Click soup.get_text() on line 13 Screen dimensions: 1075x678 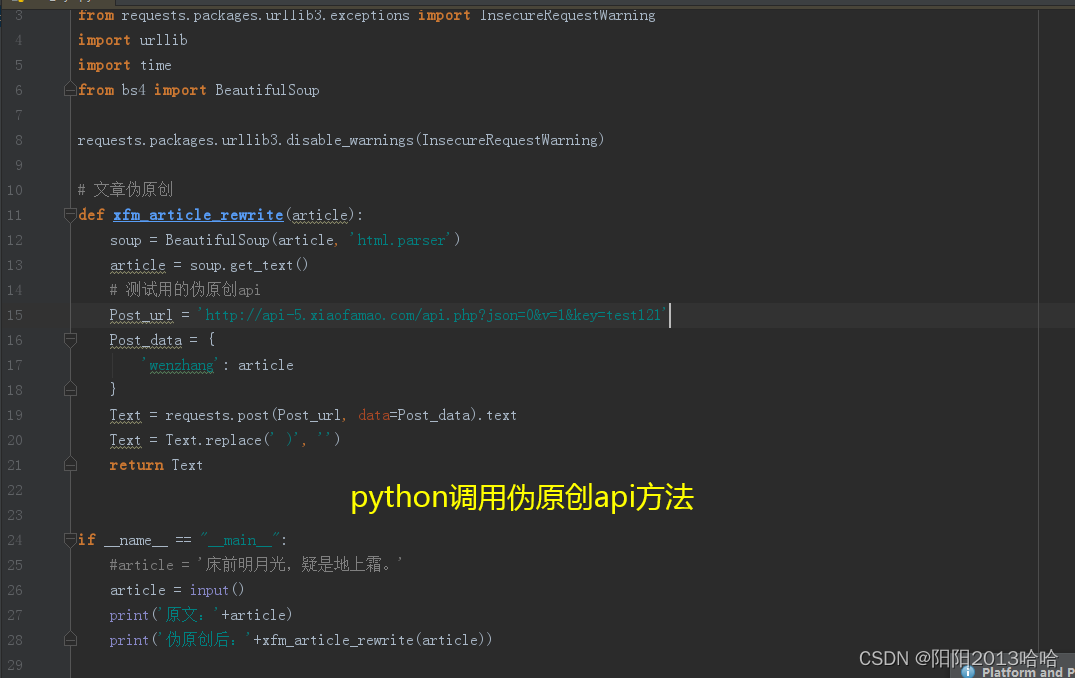click(249, 265)
